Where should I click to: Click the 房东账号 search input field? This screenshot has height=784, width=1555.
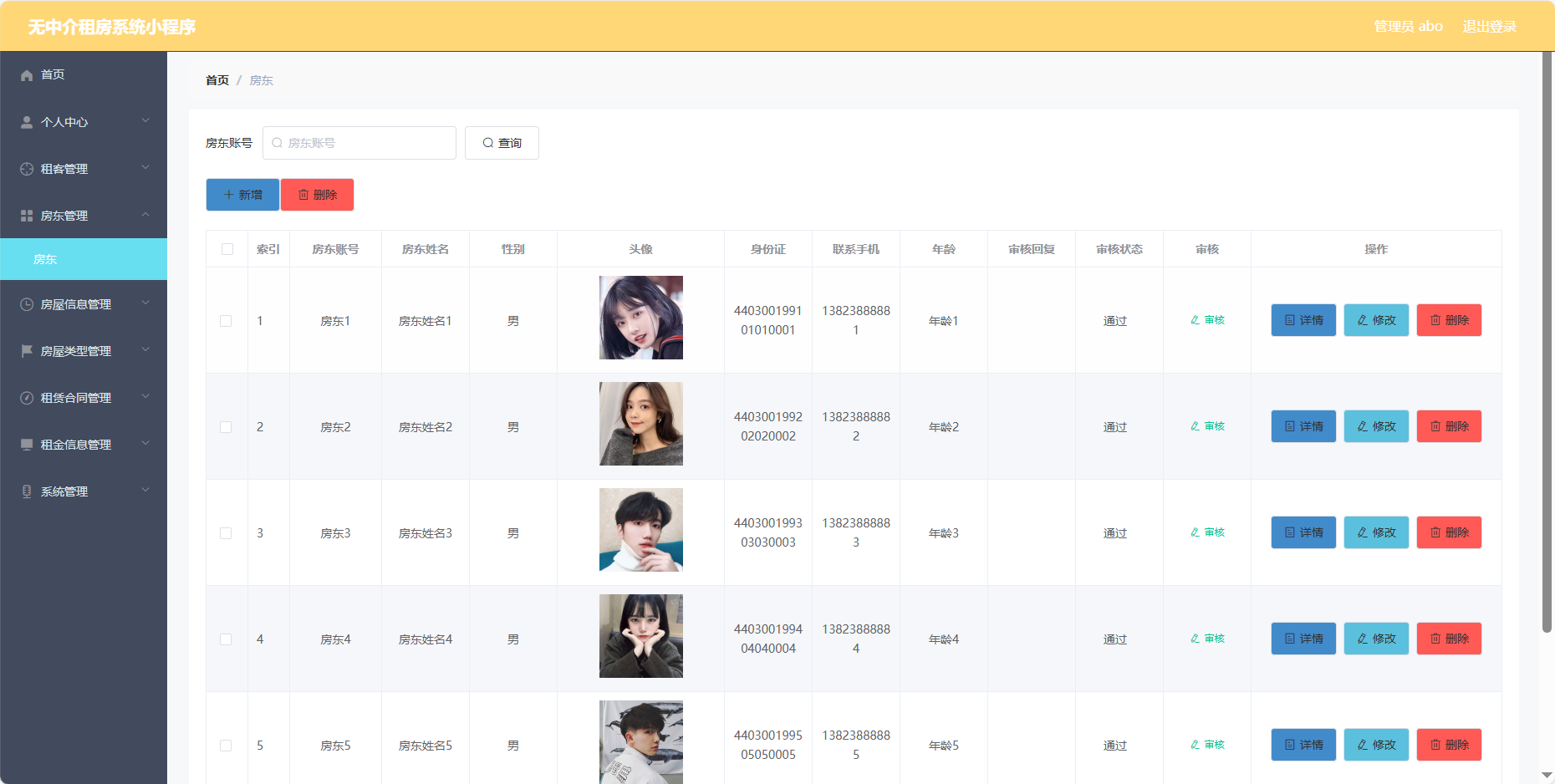(359, 143)
